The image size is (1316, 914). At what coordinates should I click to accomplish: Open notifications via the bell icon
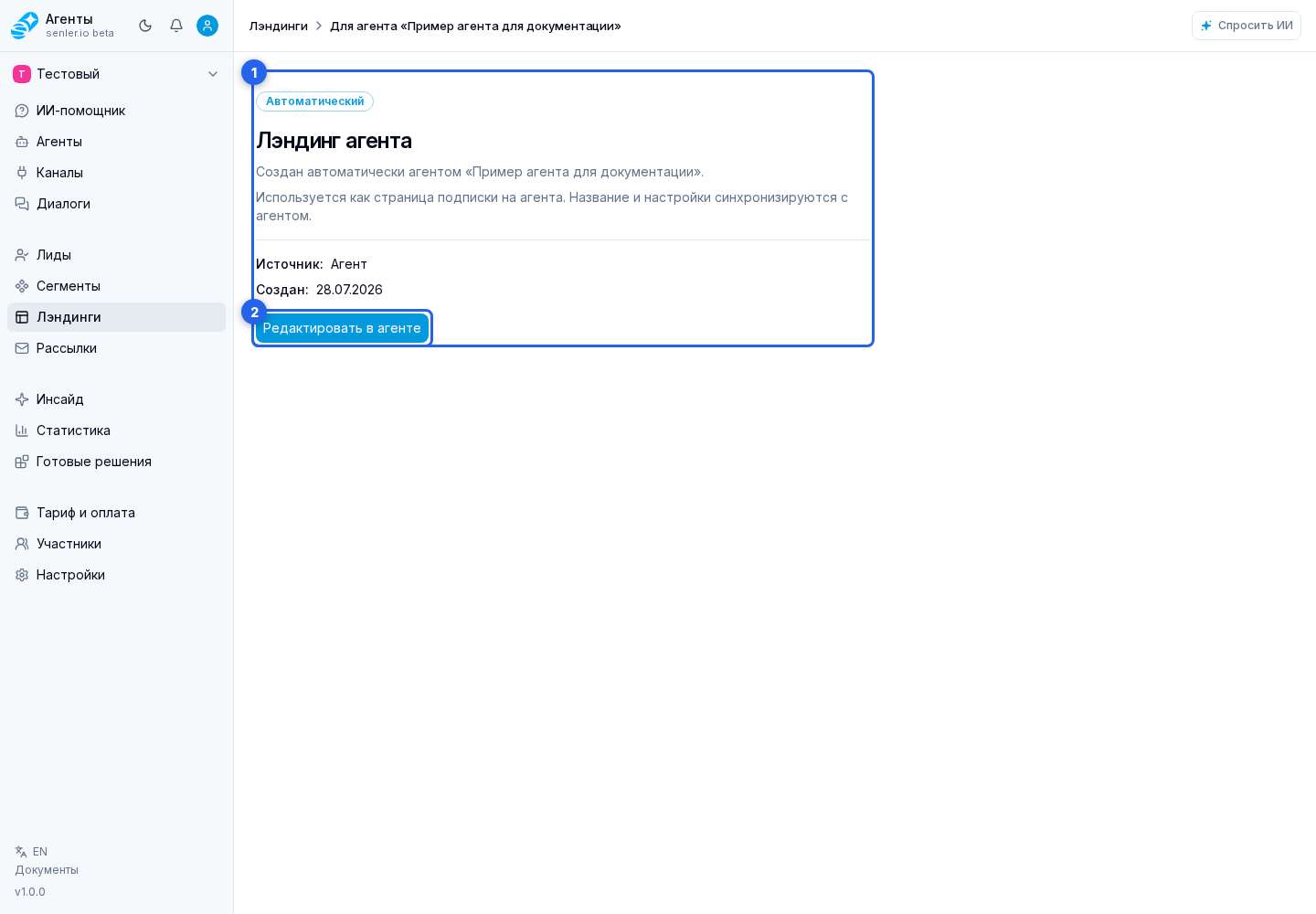(176, 26)
